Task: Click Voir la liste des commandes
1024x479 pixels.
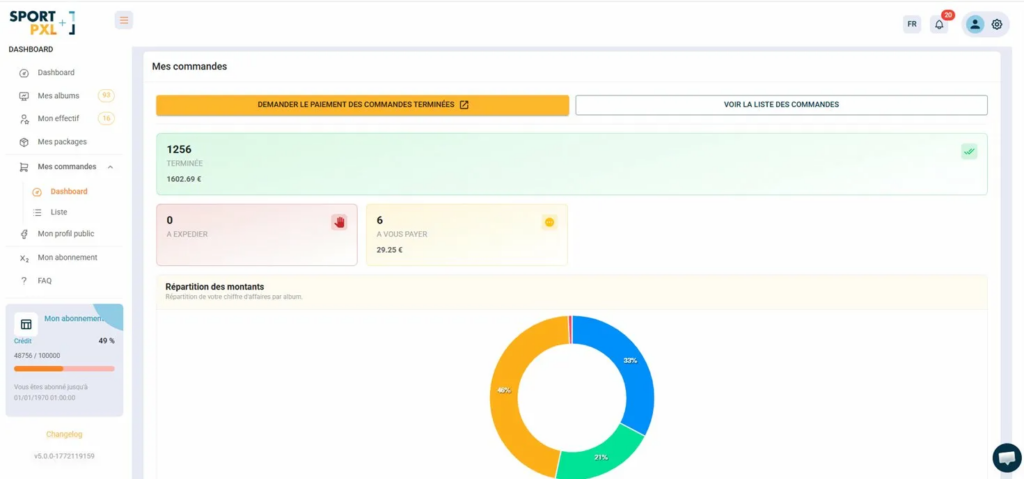Action: tap(781, 105)
